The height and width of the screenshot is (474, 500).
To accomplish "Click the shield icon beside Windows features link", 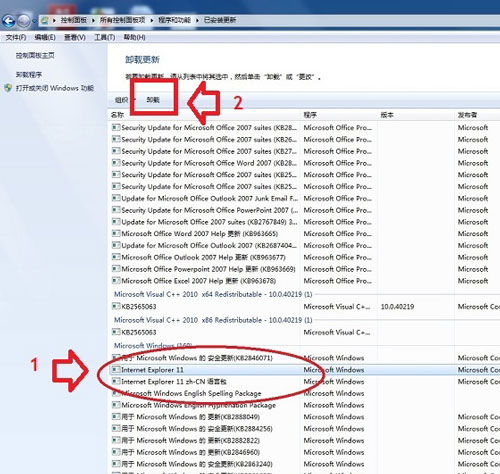I will [x=8, y=88].
